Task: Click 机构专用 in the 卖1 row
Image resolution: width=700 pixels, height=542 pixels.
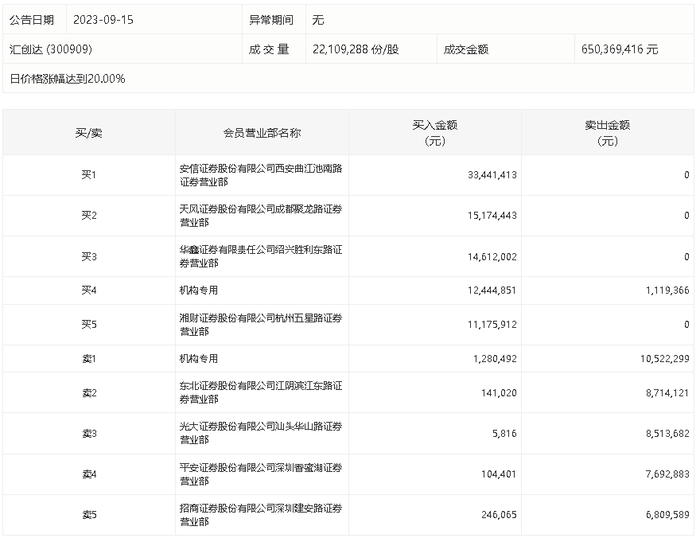Action: 199,359
